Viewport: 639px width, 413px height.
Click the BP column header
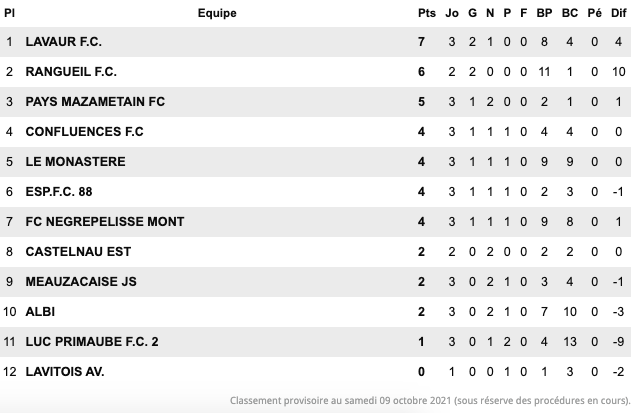pos(544,13)
